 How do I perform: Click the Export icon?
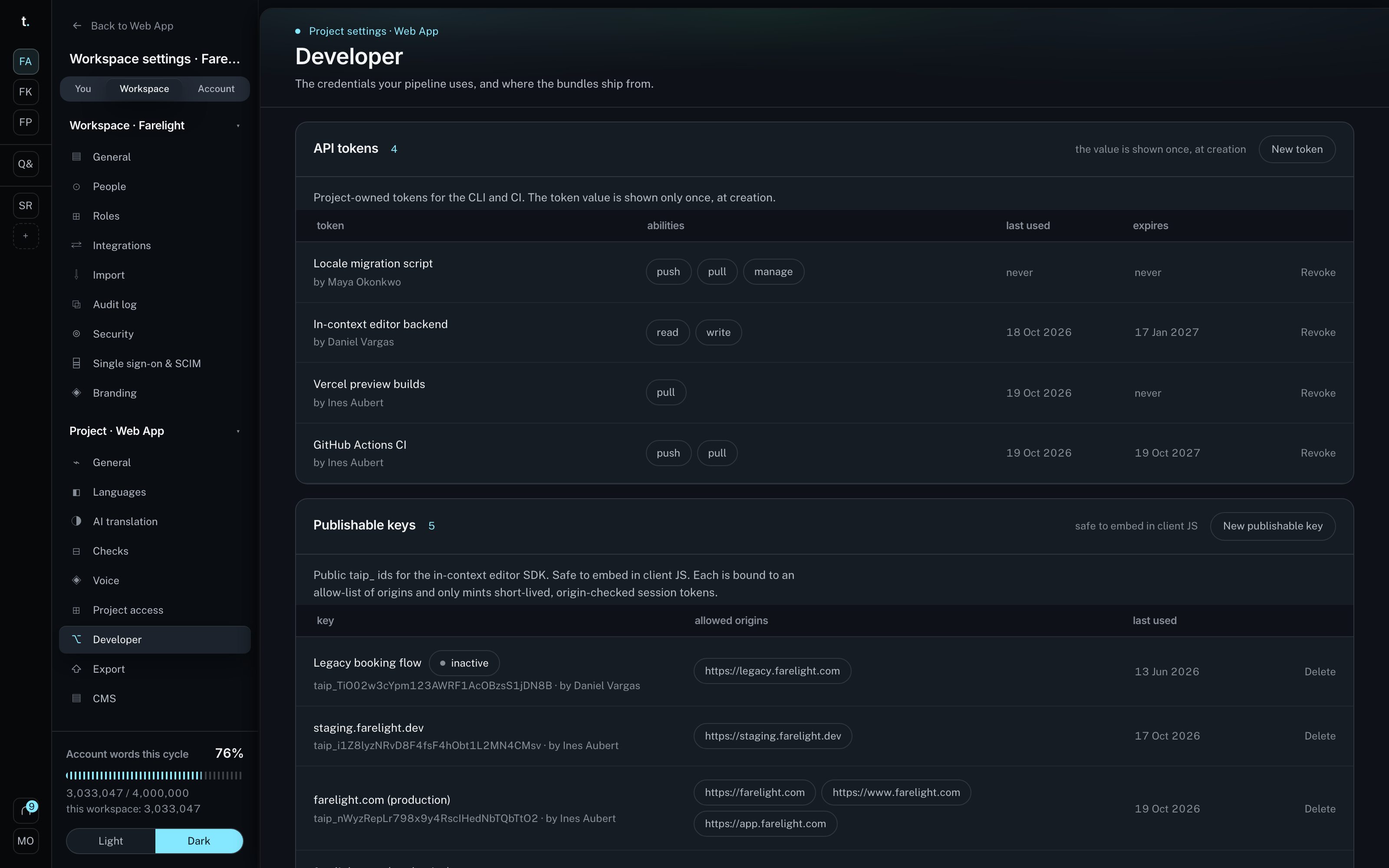pyautogui.click(x=76, y=669)
